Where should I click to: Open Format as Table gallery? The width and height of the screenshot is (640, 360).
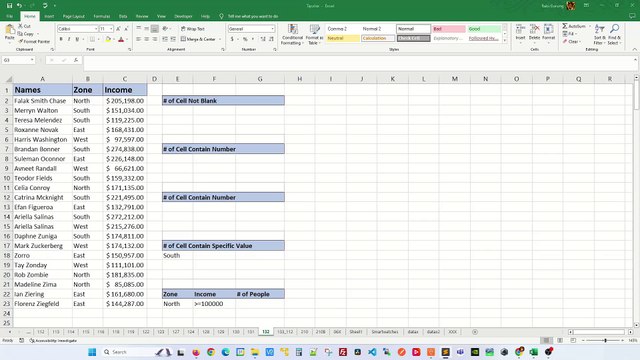click(314, 34)
